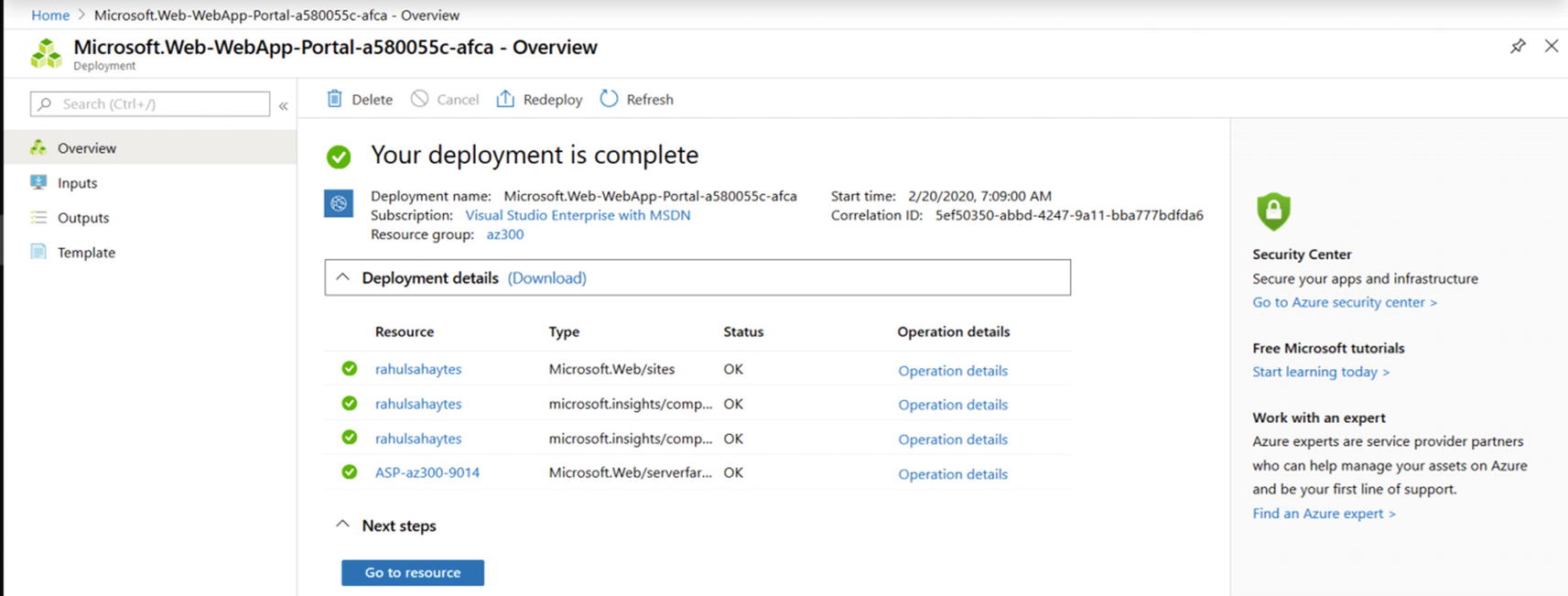
Task: Click the Microsoft.Web/serverfar... type cell
Action: tap(631, 472)
